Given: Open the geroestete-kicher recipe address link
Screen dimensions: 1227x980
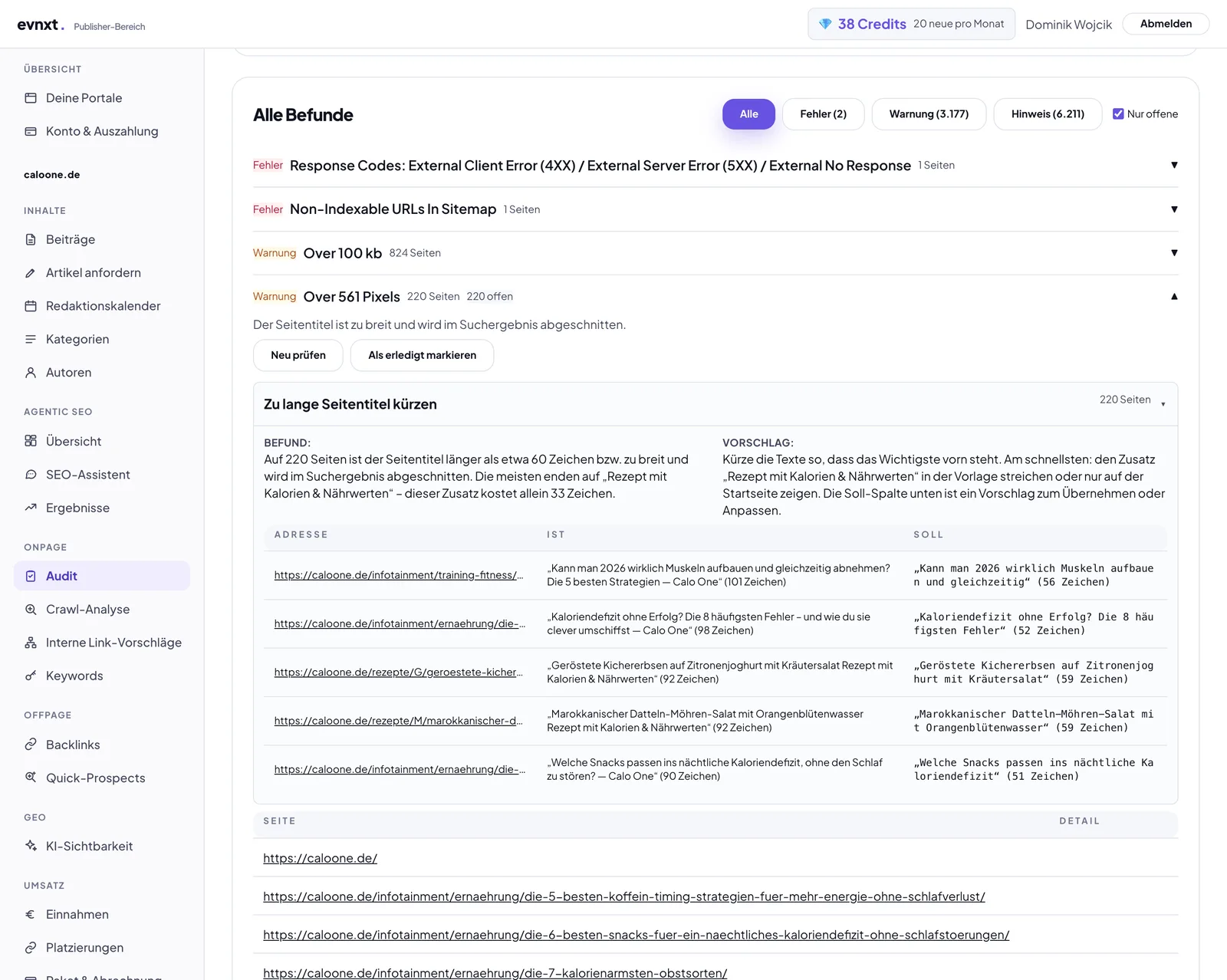Looking at the screenshot, I should (399, 673).
